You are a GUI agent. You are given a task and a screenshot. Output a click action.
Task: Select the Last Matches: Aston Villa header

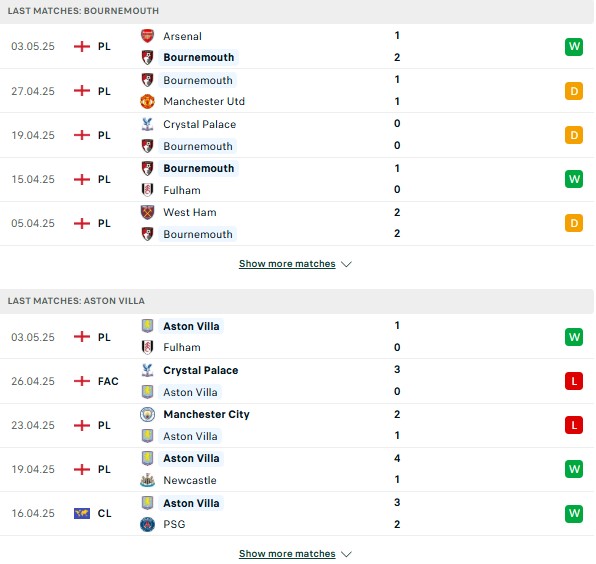296,301
